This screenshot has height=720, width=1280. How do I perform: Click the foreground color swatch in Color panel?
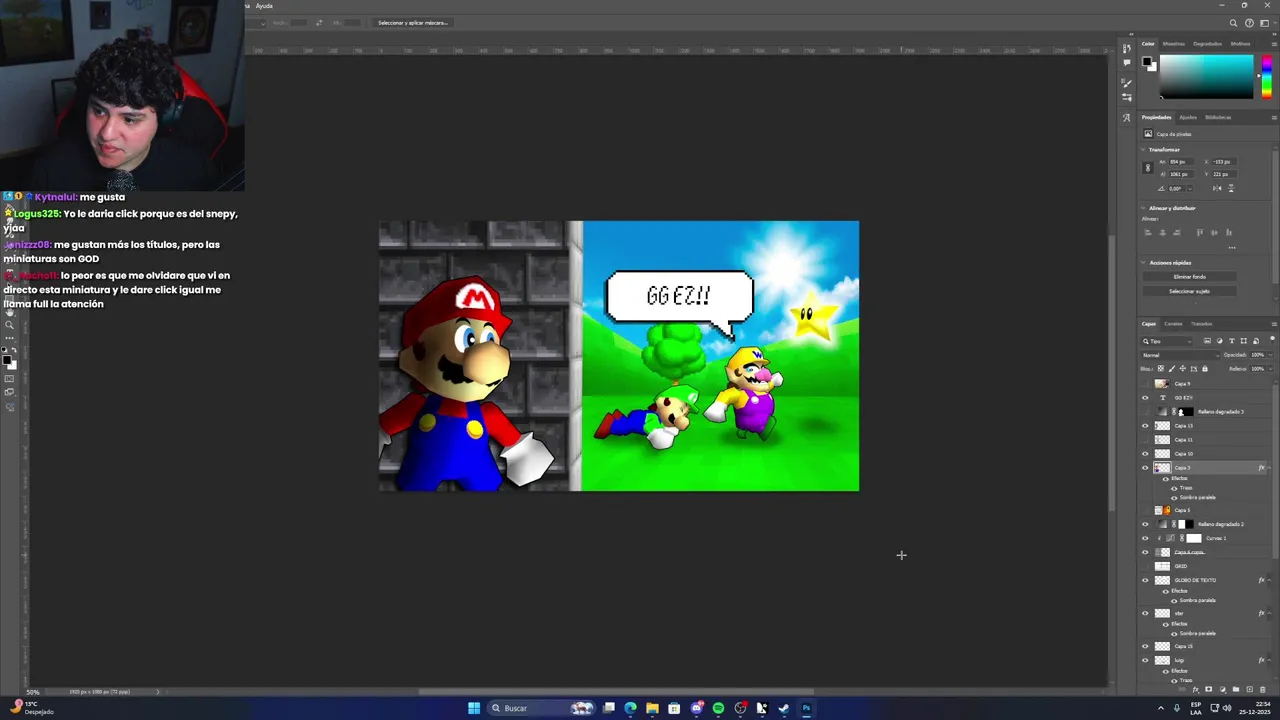pos(1147,61)
